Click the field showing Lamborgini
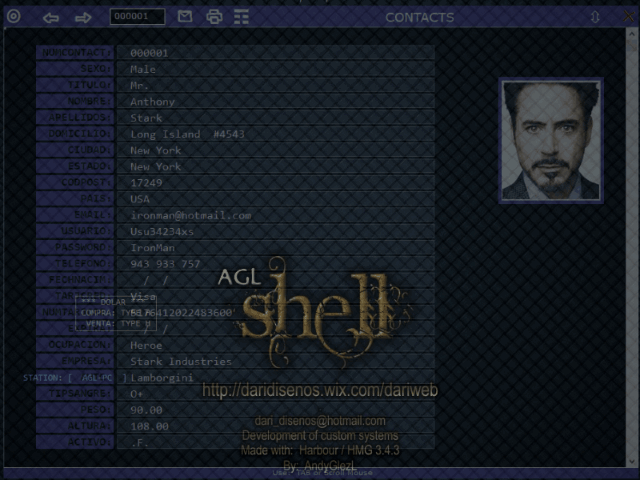640x480 pixels. 276,378
